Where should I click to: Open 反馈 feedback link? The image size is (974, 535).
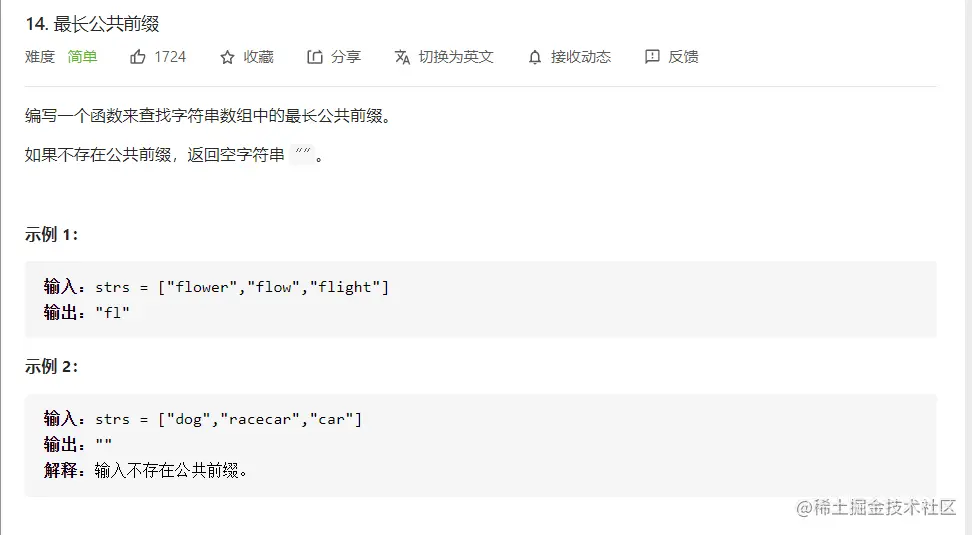(683, 57)
